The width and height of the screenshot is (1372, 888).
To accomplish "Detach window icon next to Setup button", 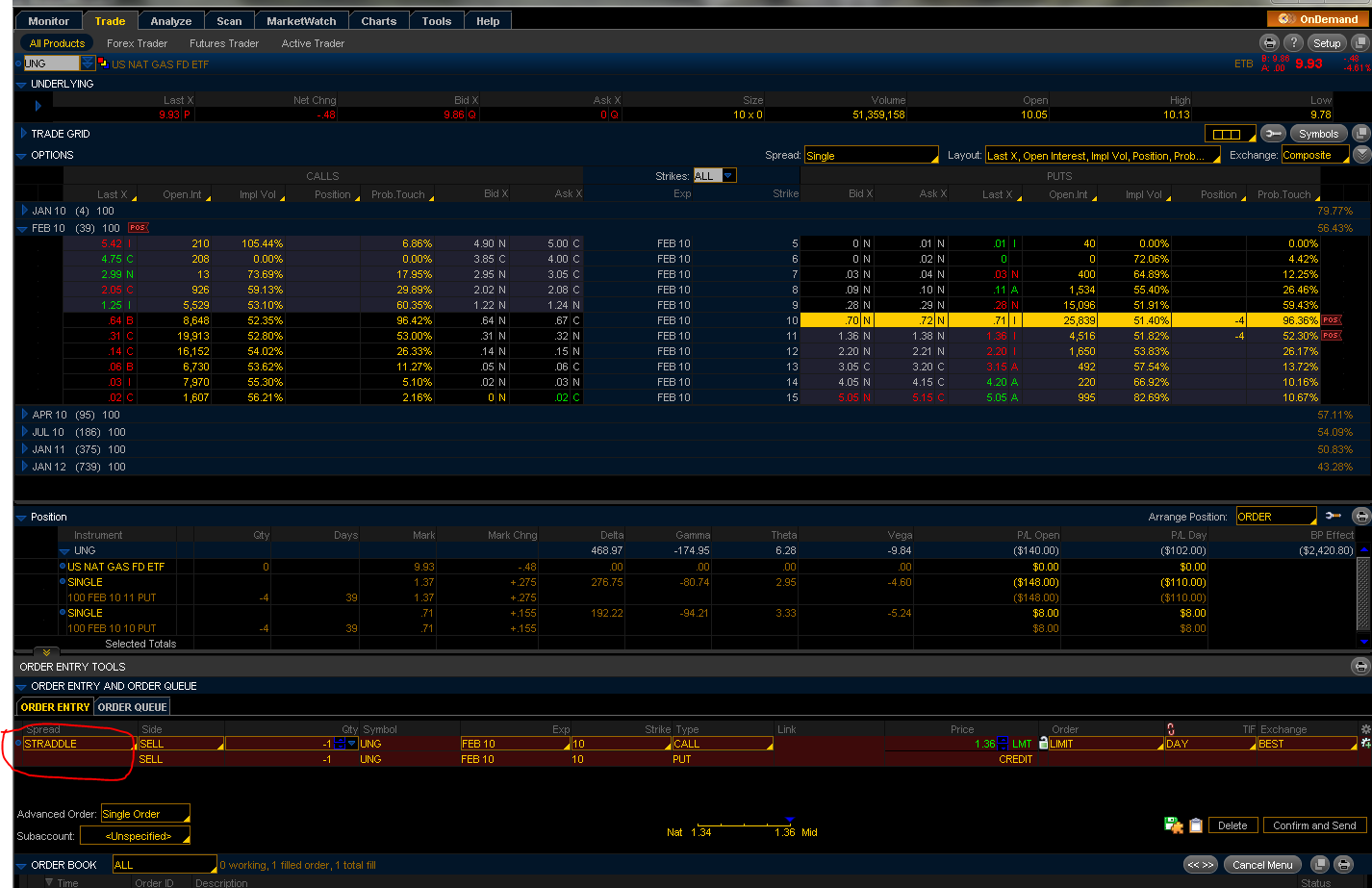I will [1360, 43].
